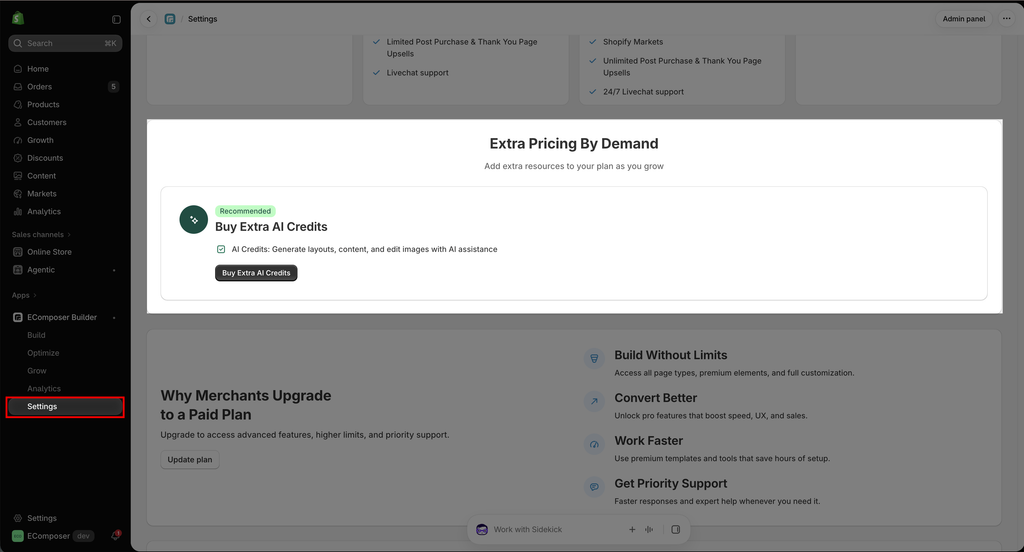
Task: Click the Get Priority Support chat icon
Action: click(x=594, y=487)
